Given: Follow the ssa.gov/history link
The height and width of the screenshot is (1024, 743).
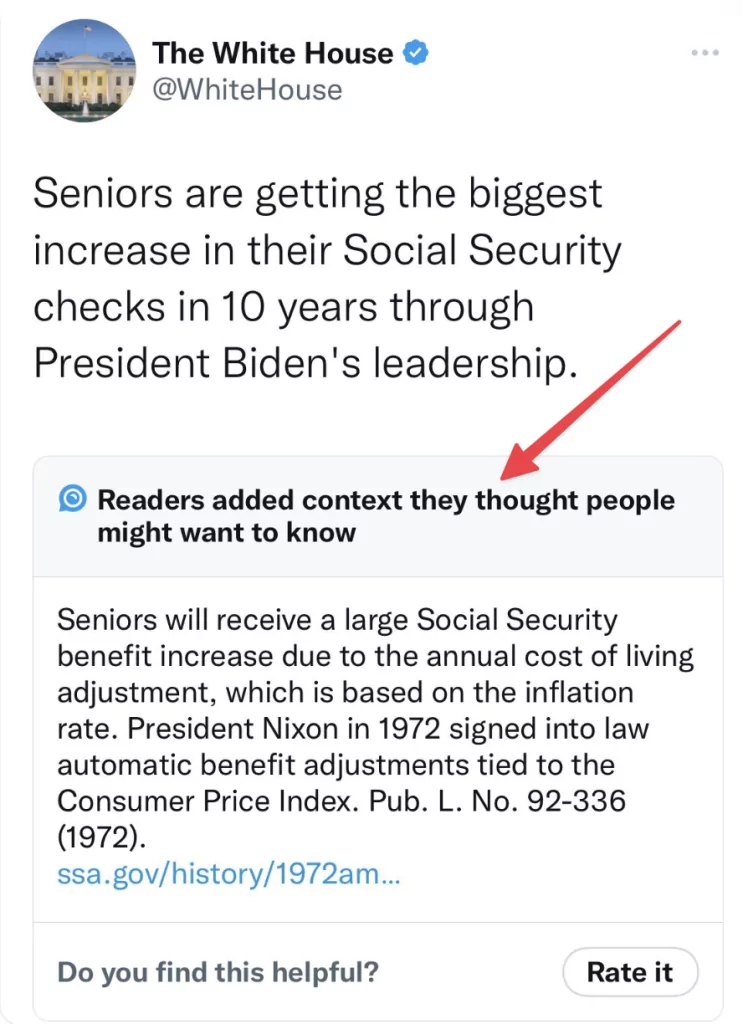Looking at the screenshot, I should 229,874.
